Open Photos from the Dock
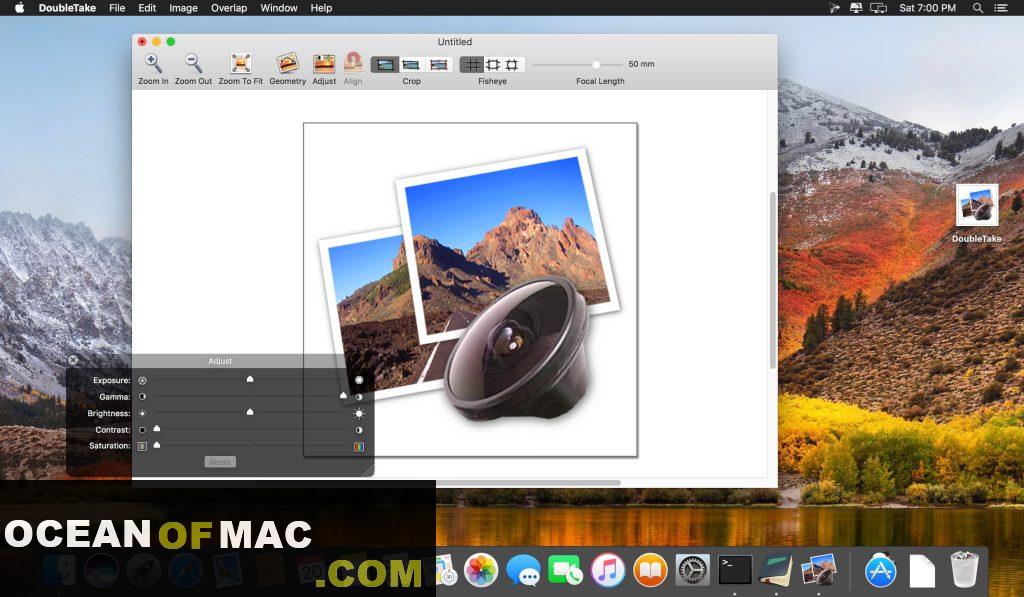This screenshot has height=597, width=1024. (x=481, y=570)
